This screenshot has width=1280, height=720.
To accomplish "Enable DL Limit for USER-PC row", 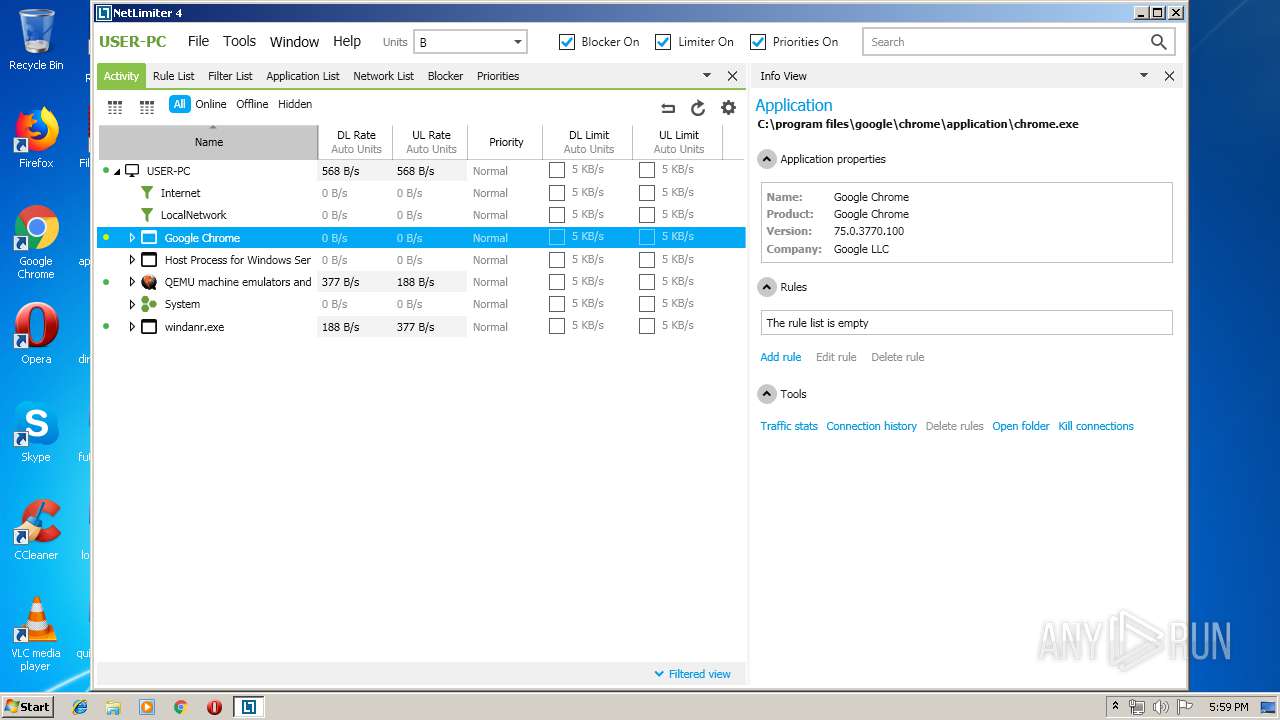I will [557, 171].
